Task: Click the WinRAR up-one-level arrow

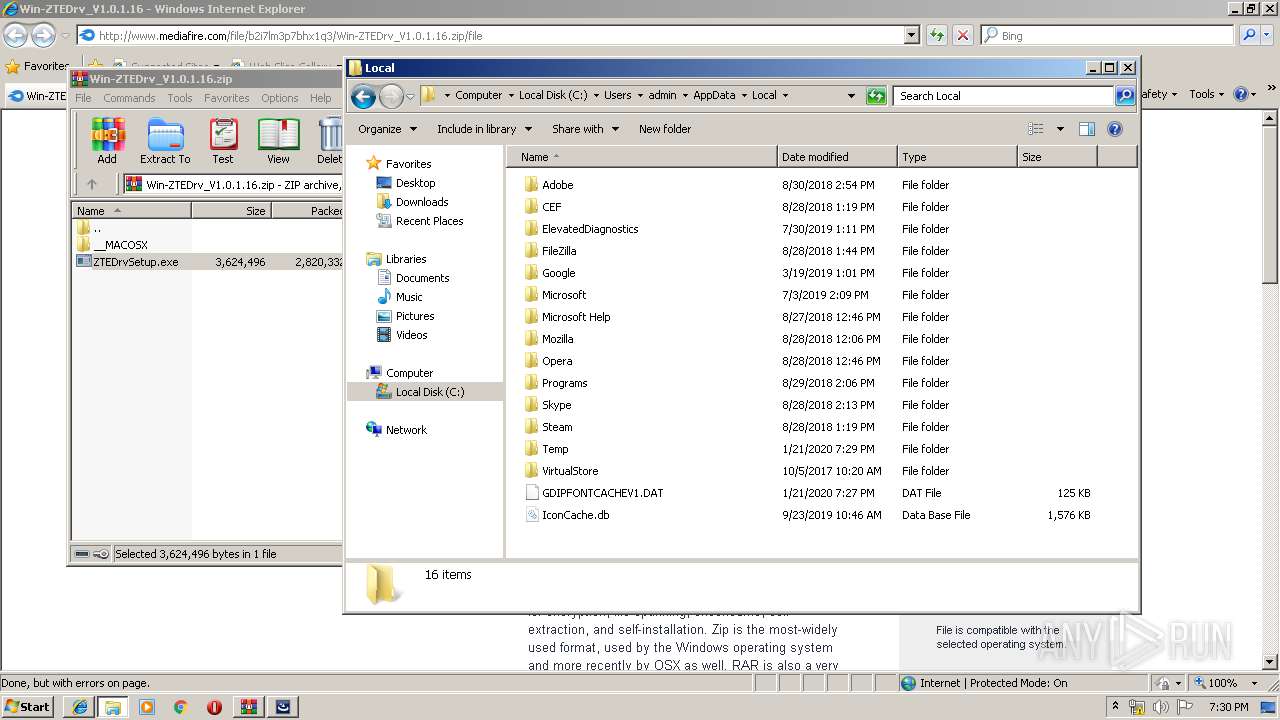Action: (92, 184)
